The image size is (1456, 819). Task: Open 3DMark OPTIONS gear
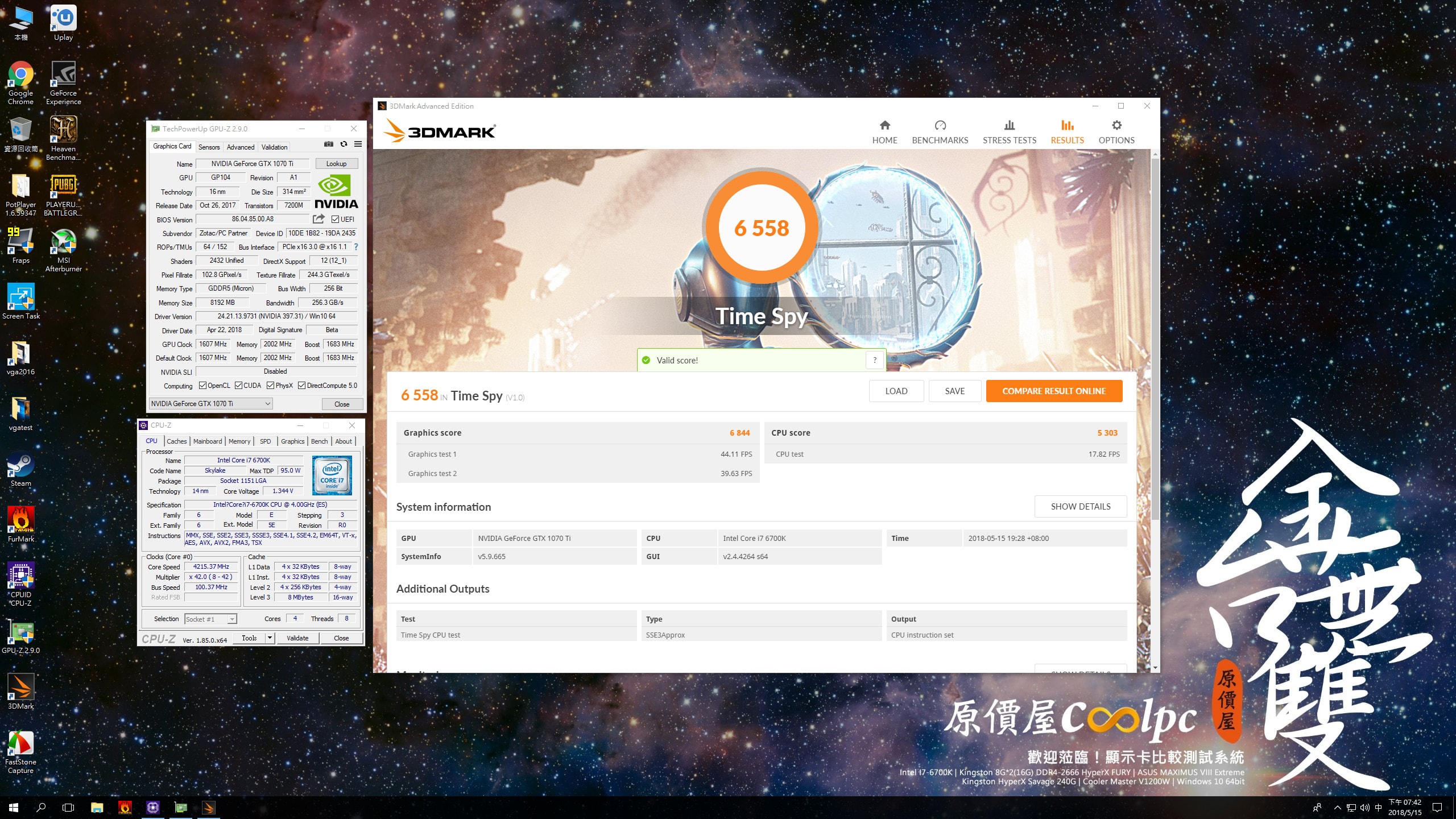tap(1116, 133)
